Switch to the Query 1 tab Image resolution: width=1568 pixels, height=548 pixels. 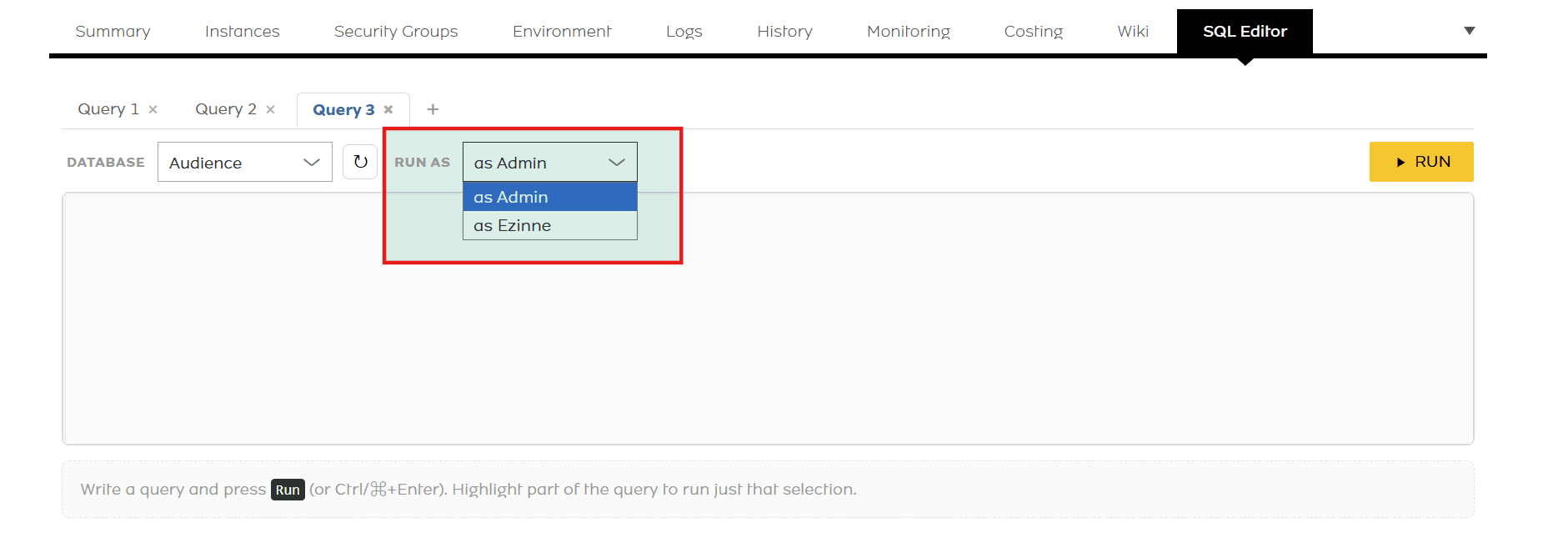click(x=108, y=109)
